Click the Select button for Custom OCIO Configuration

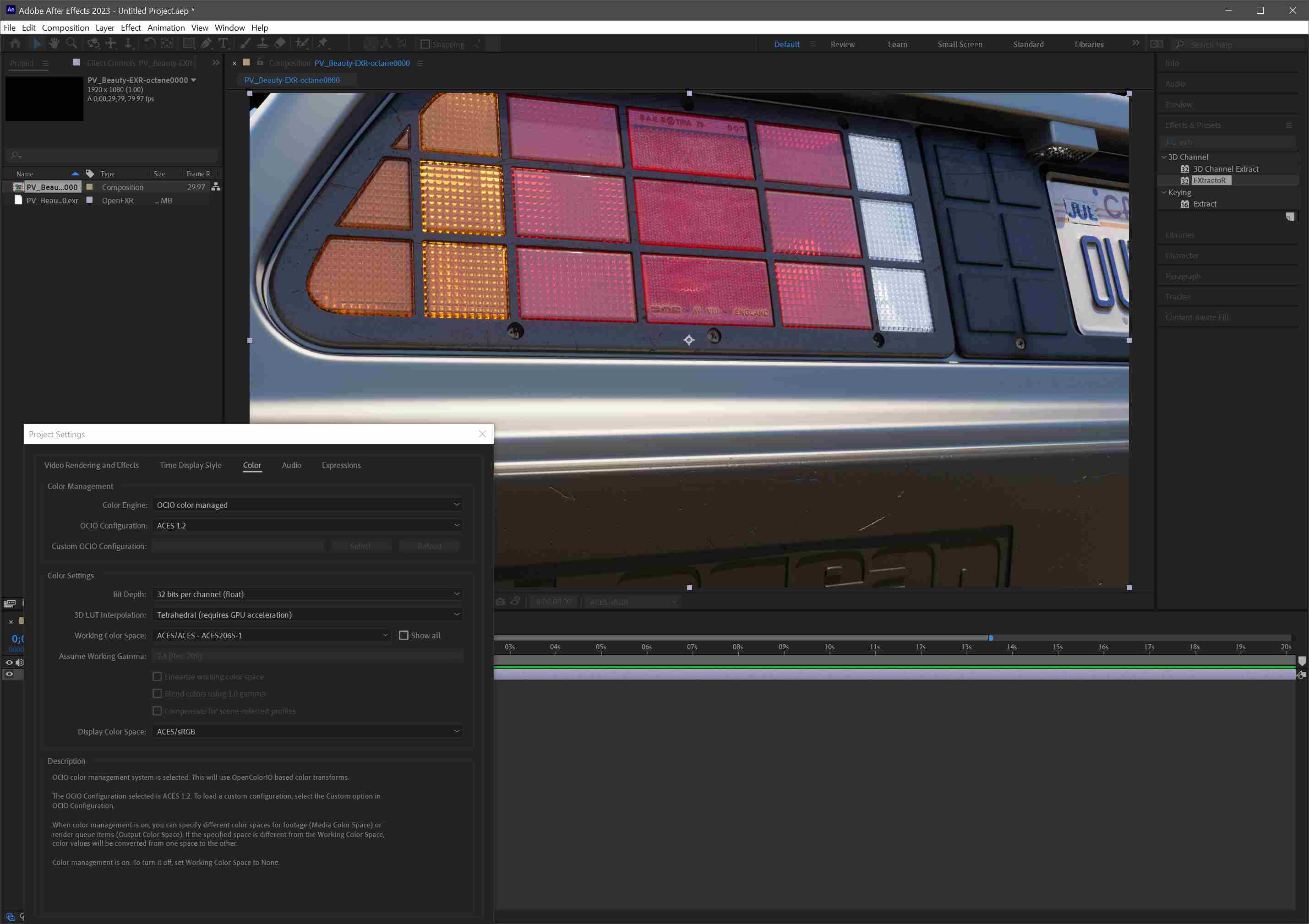click(x=360, y=545)
